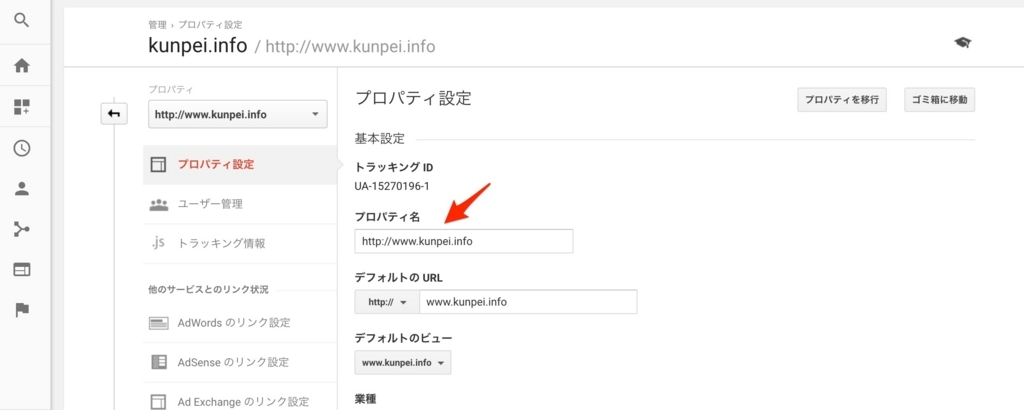Click 管理 breadcrumb link
Screen dimensions: 1024x410
[x=156, y=25]
